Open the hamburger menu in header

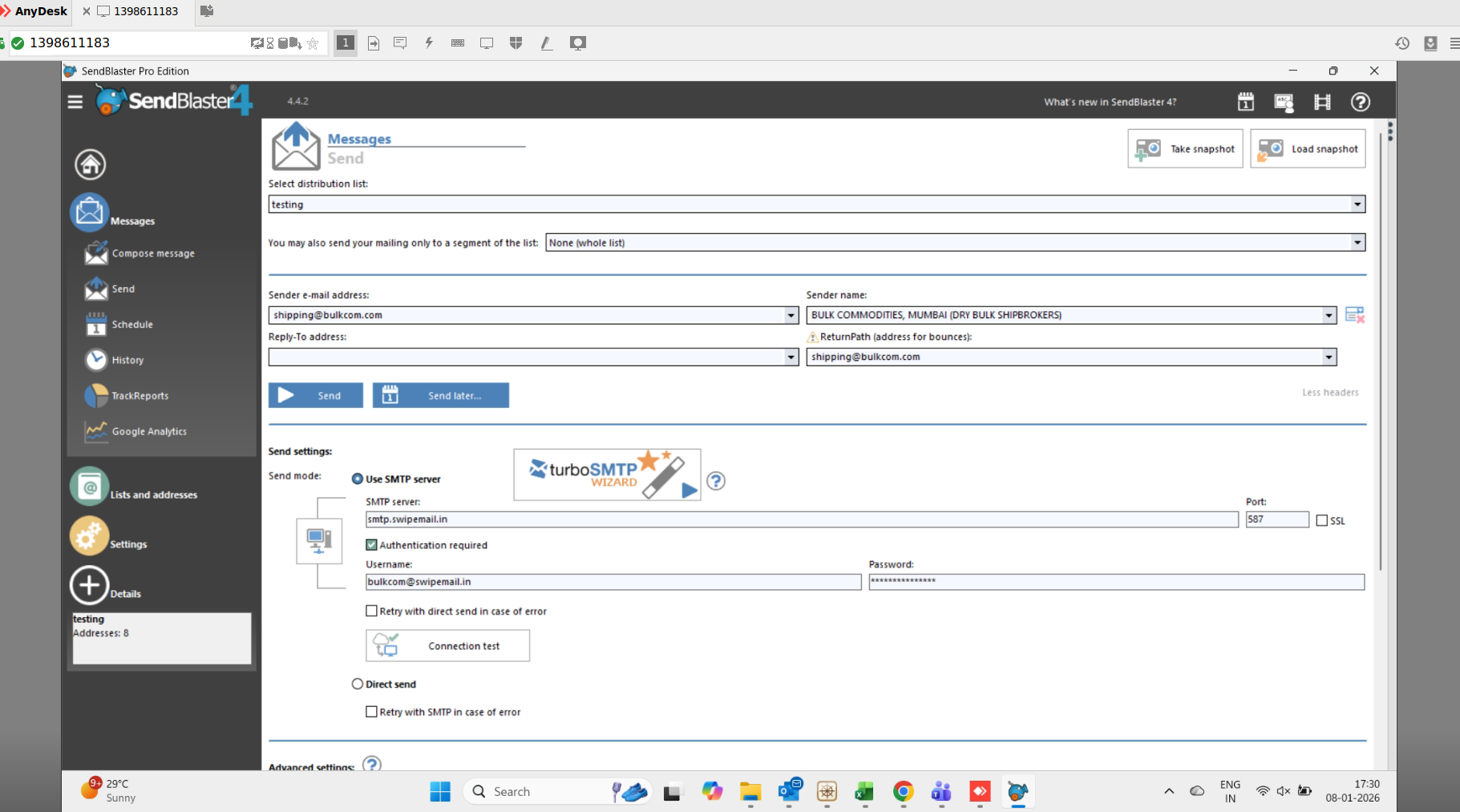(75, 102)
